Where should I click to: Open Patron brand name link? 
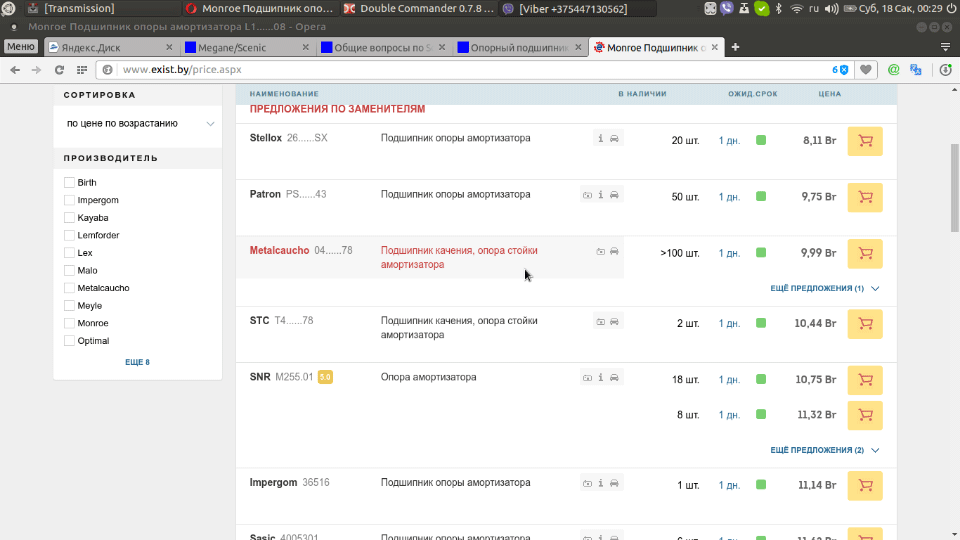tap(265, 194)
